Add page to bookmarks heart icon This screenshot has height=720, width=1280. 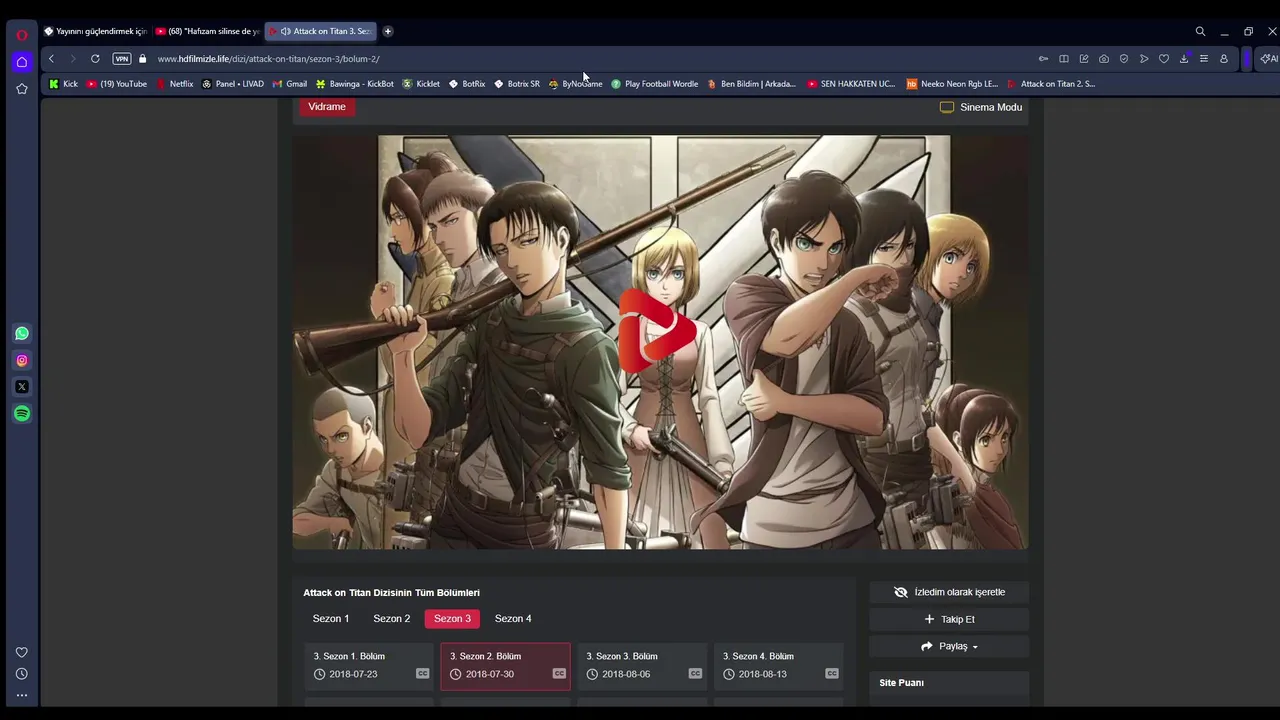[1164, 59]
